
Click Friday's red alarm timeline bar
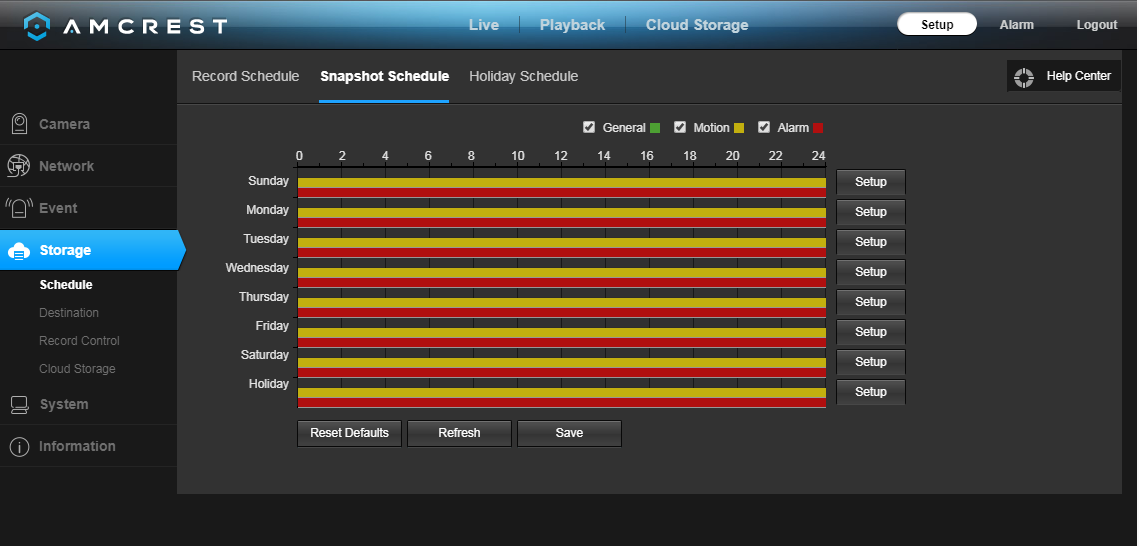(562, 343)
